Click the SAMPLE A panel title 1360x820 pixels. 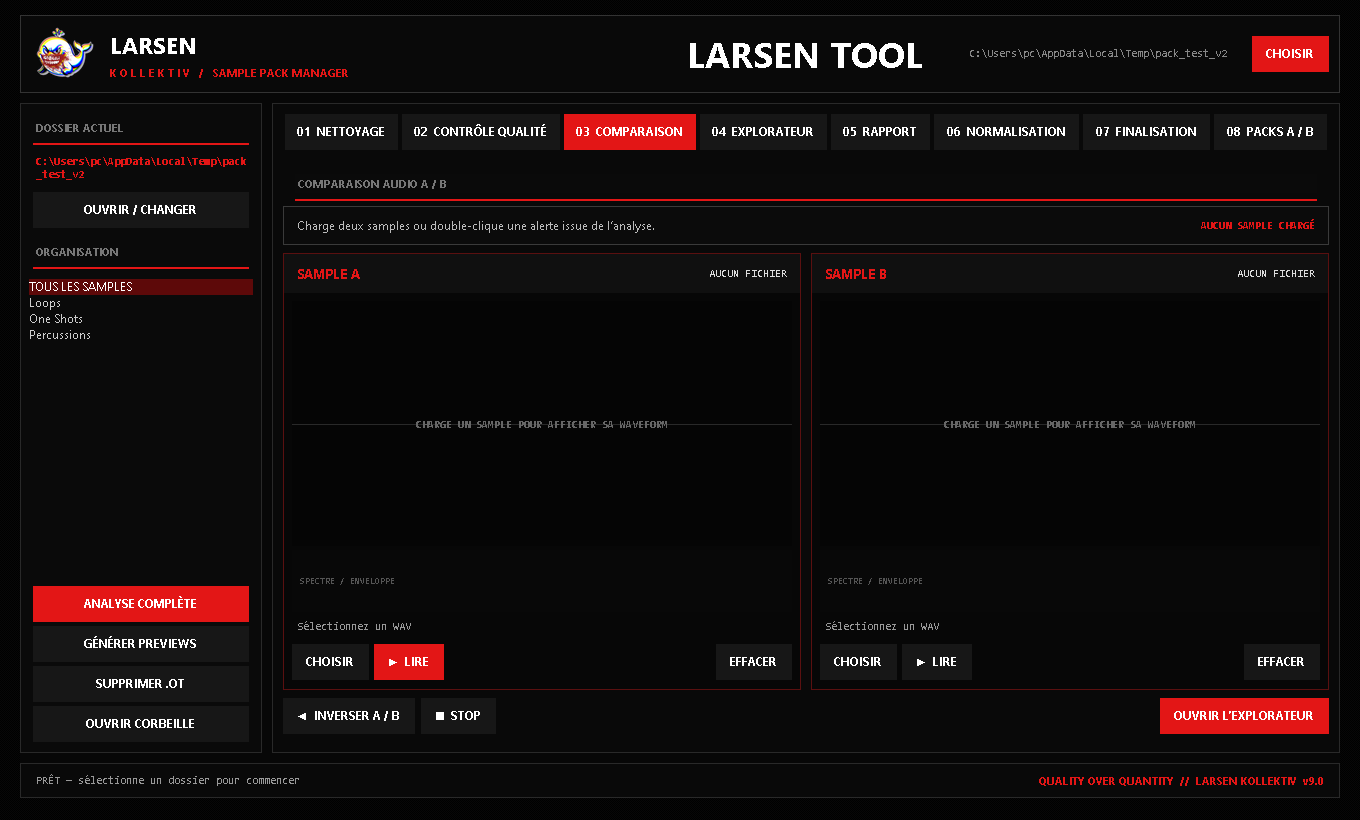pos(328,274)
